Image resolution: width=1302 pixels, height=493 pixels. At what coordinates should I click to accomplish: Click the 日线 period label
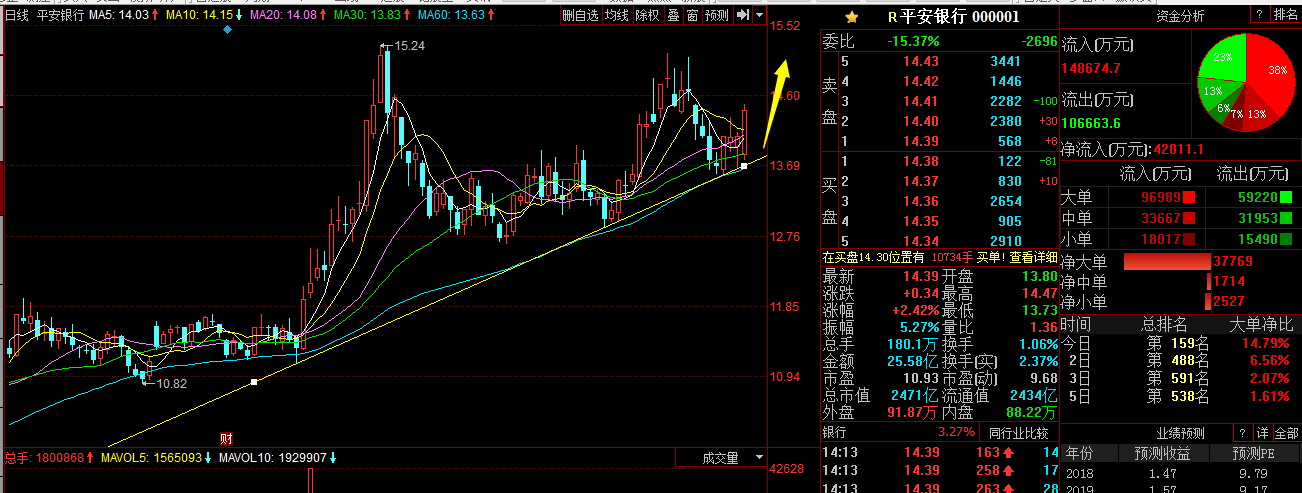[x=17, y=16]
